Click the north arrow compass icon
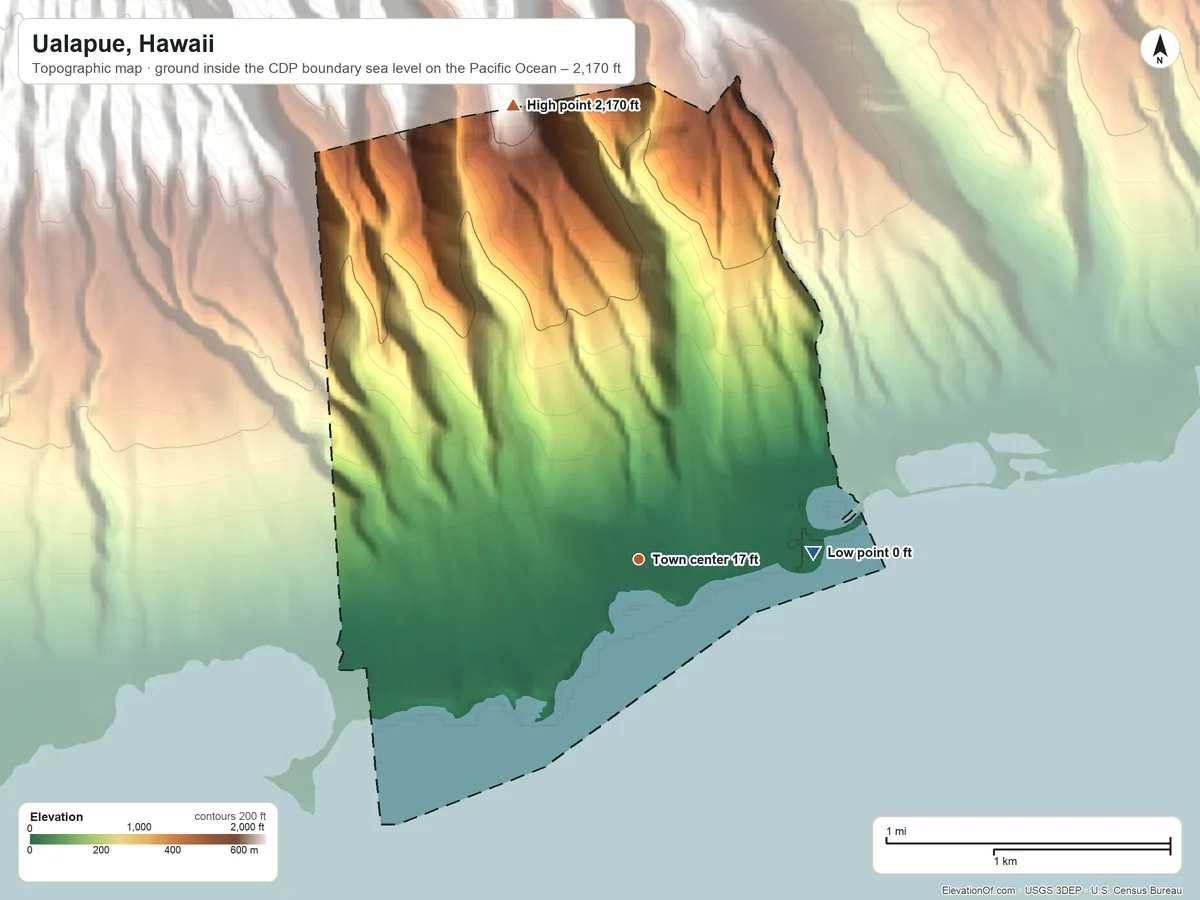1200x900 pixels. coord(1159,50)
